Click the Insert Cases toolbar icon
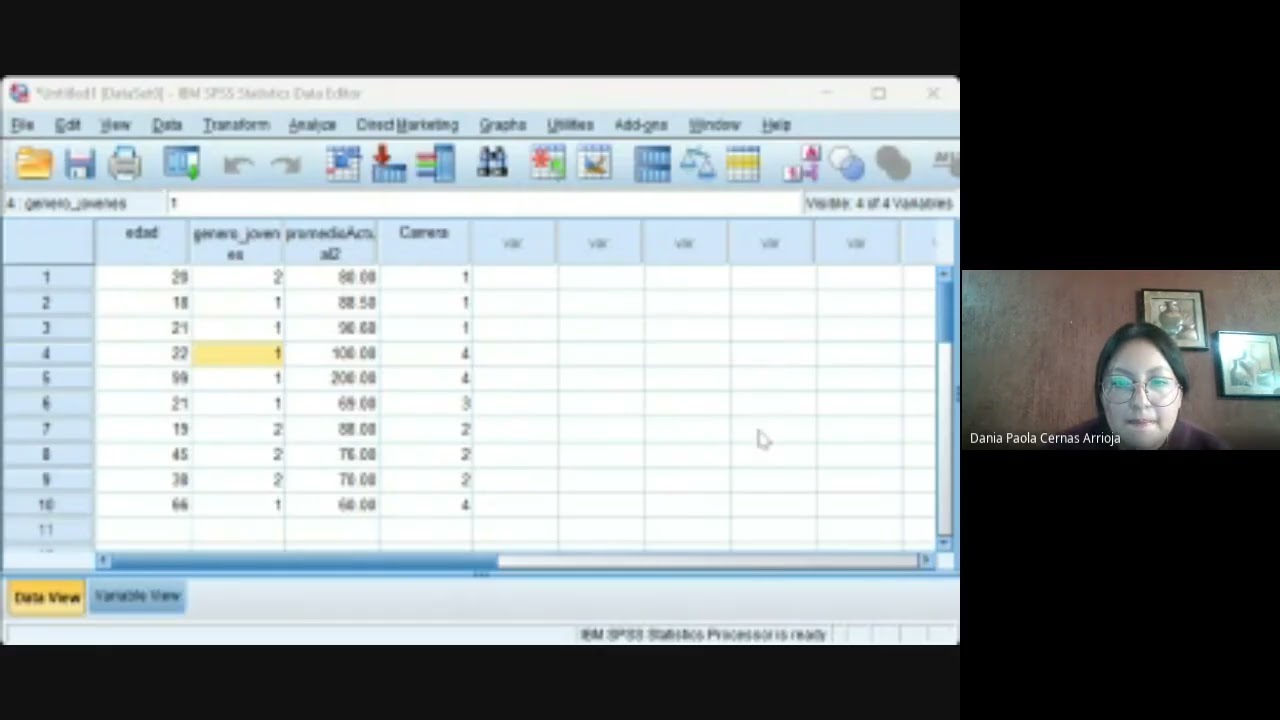 pos(548,164)
